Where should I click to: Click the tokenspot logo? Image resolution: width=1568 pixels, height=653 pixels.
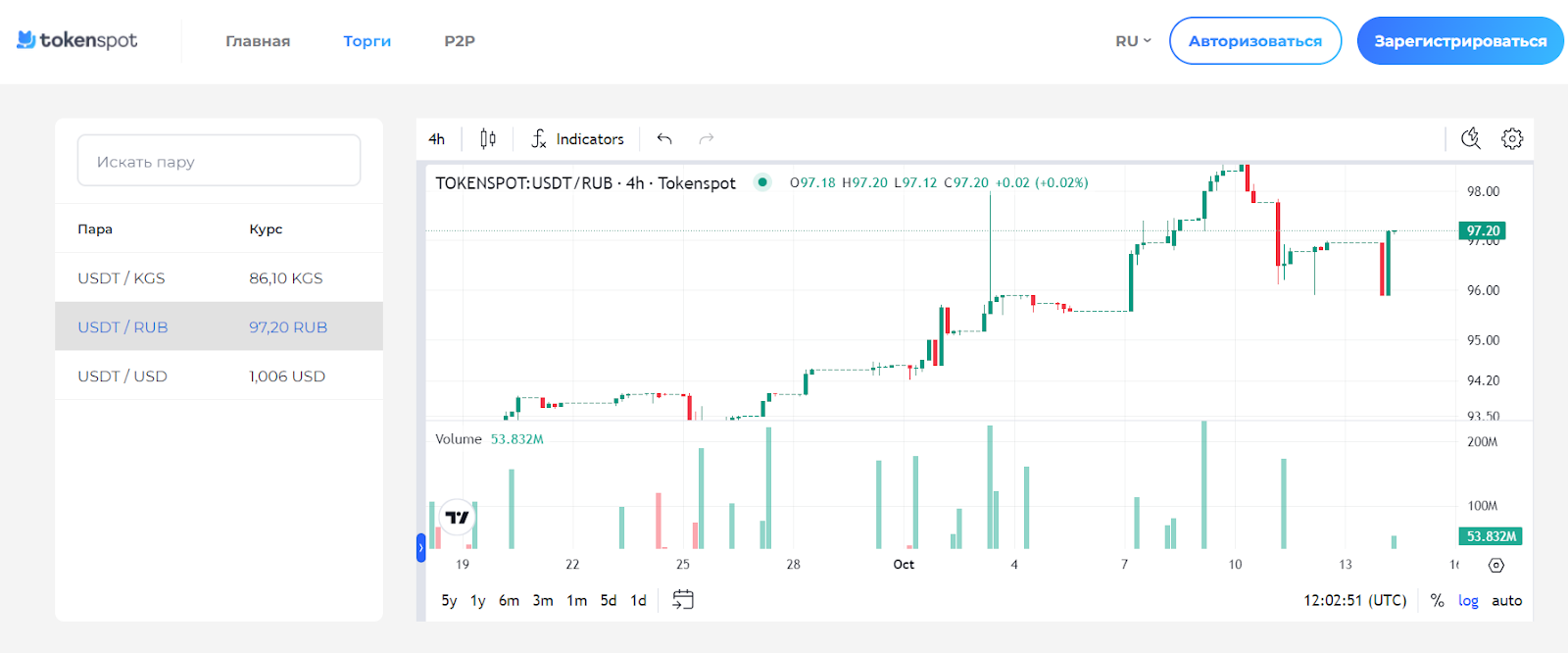point(76,40)
